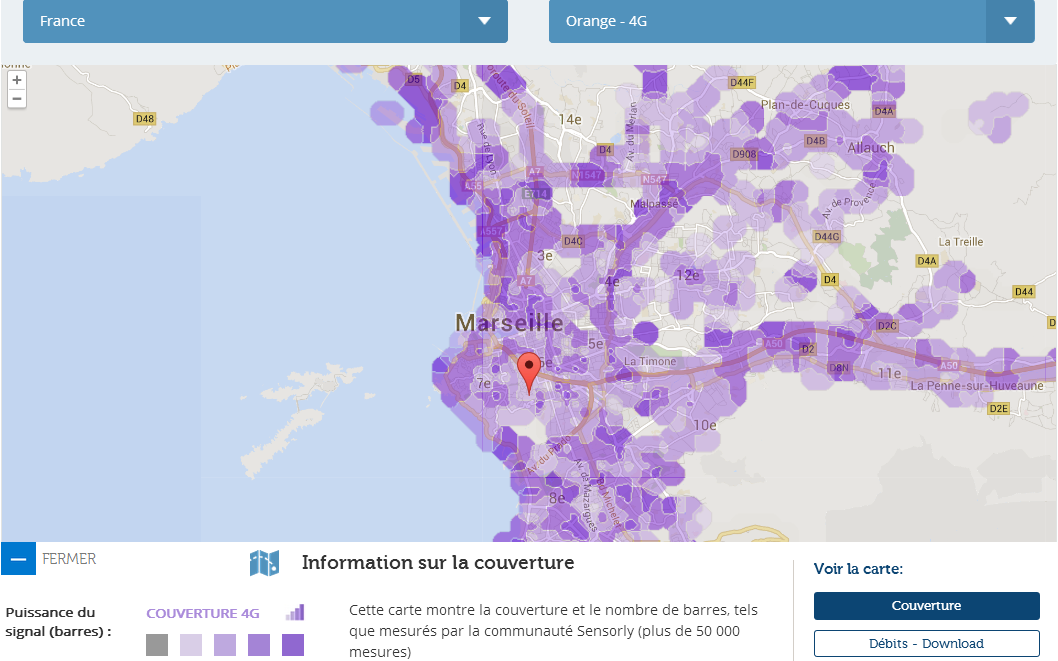
Task: Click the folded map icon beside the coverage heading
Action: pos(265,563)
